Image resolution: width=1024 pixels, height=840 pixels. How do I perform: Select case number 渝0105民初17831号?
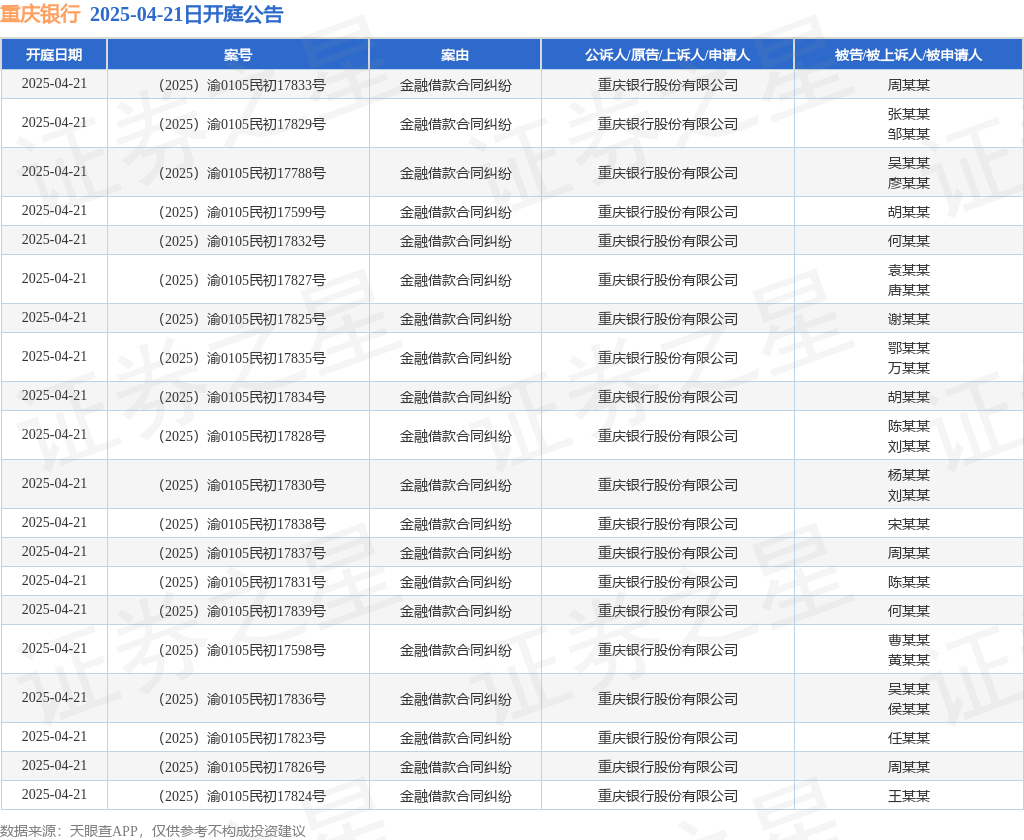coord(242,582)
